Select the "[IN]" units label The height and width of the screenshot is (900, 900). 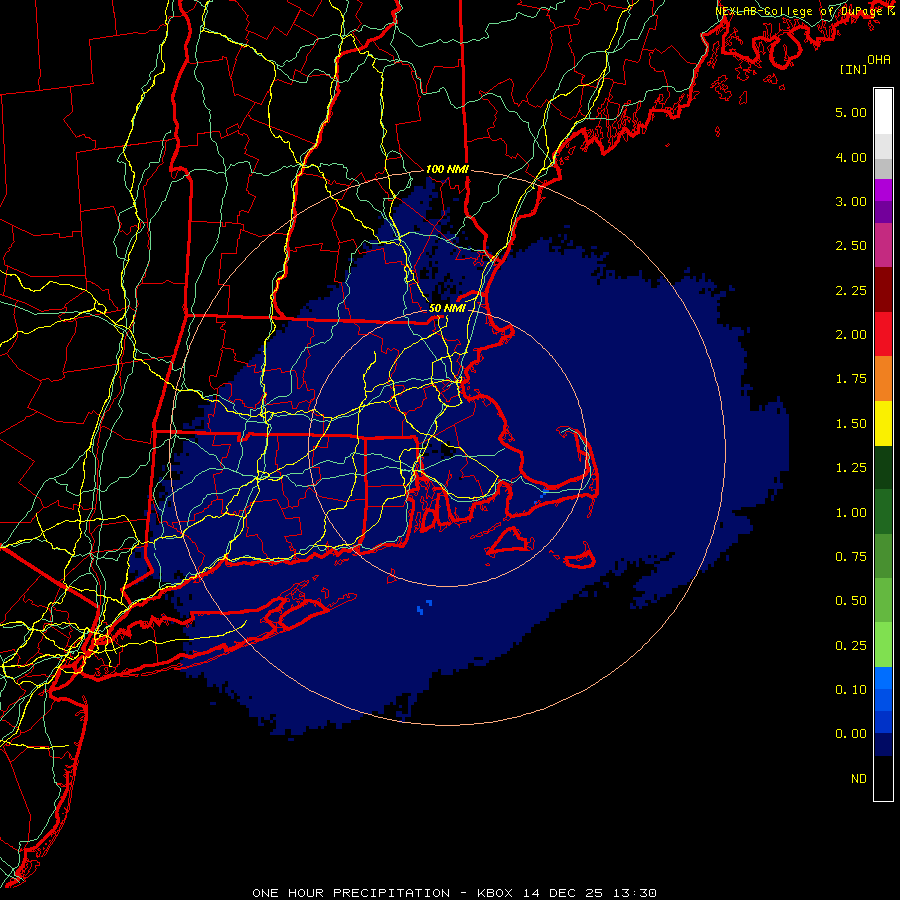[x=853, y=69]
